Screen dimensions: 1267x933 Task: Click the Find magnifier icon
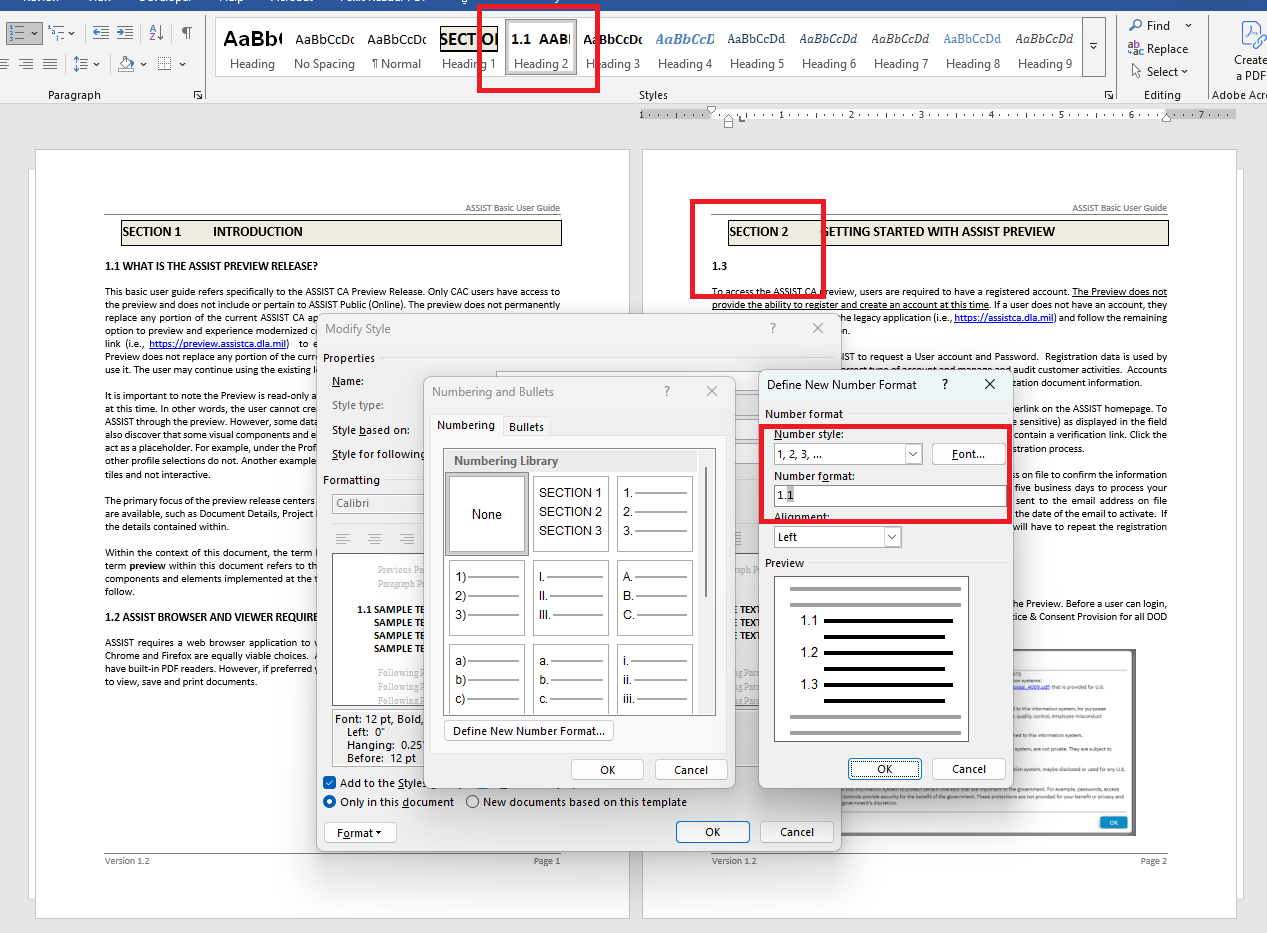click(x=1134, y=24)
